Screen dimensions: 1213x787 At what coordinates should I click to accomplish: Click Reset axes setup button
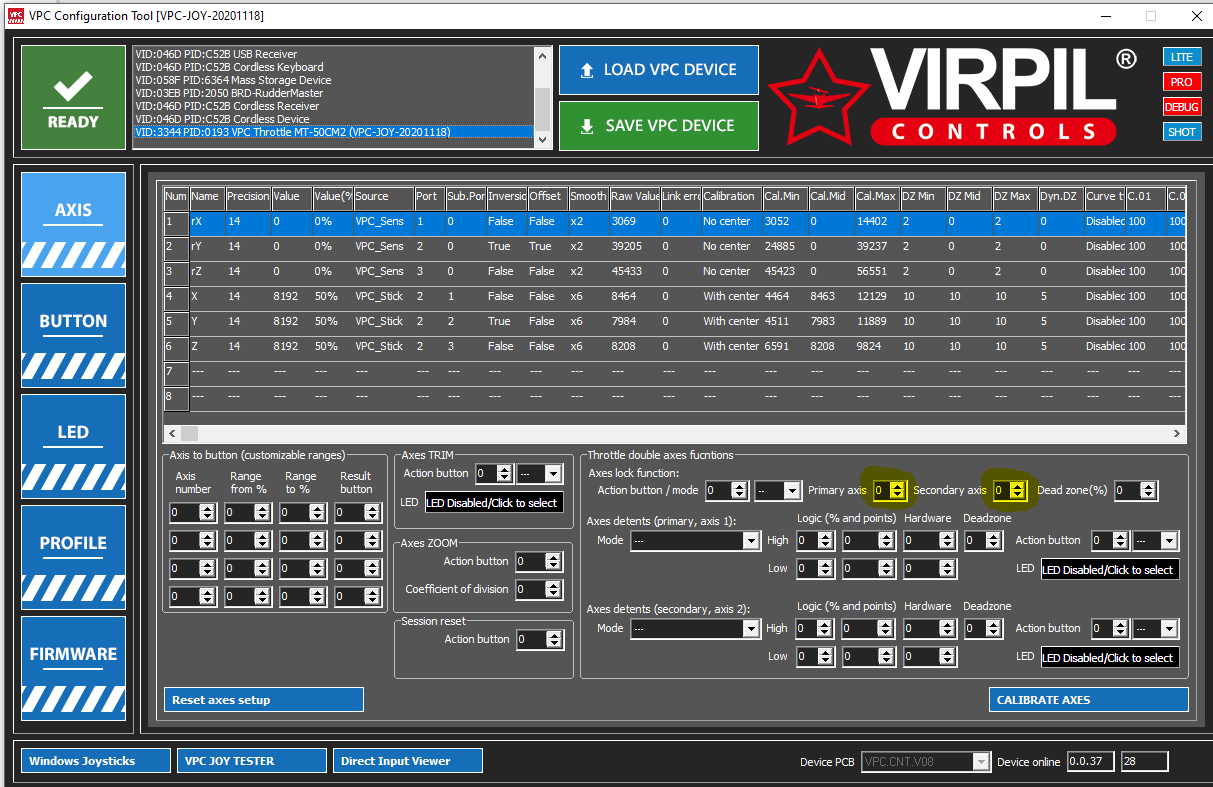click(263, 700)
